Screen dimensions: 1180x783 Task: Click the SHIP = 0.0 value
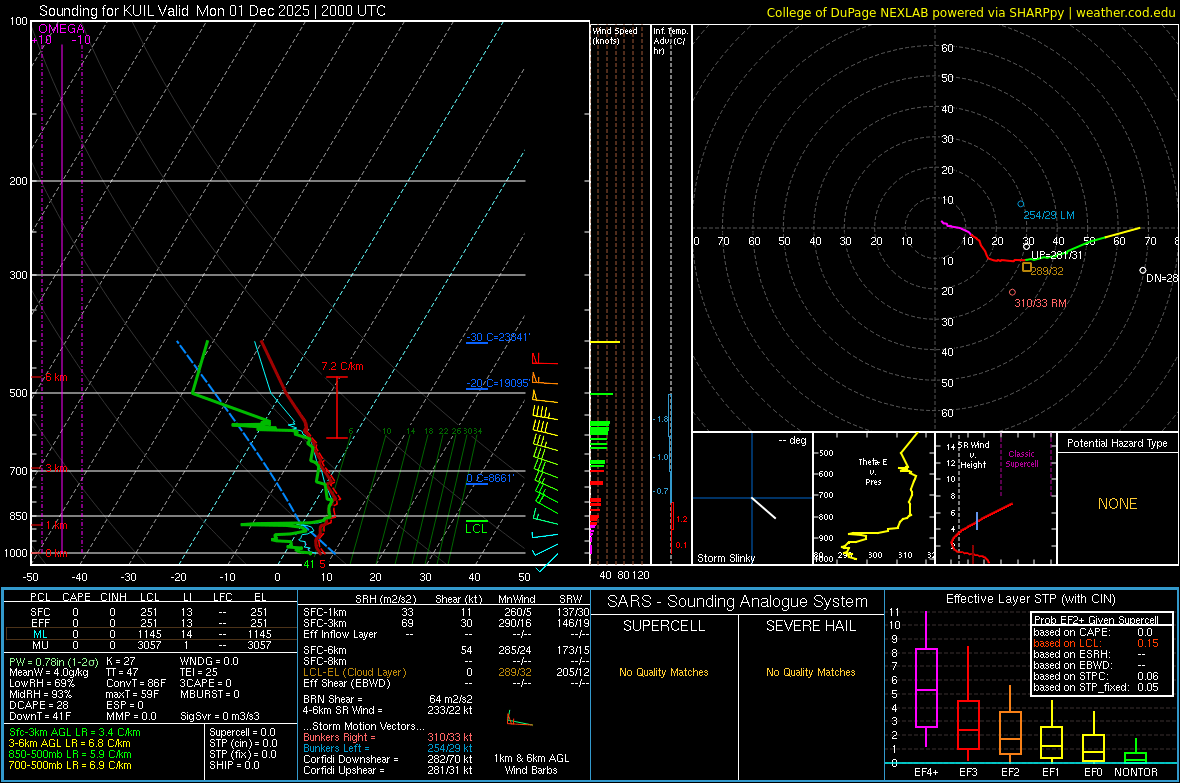click(234, 766)
